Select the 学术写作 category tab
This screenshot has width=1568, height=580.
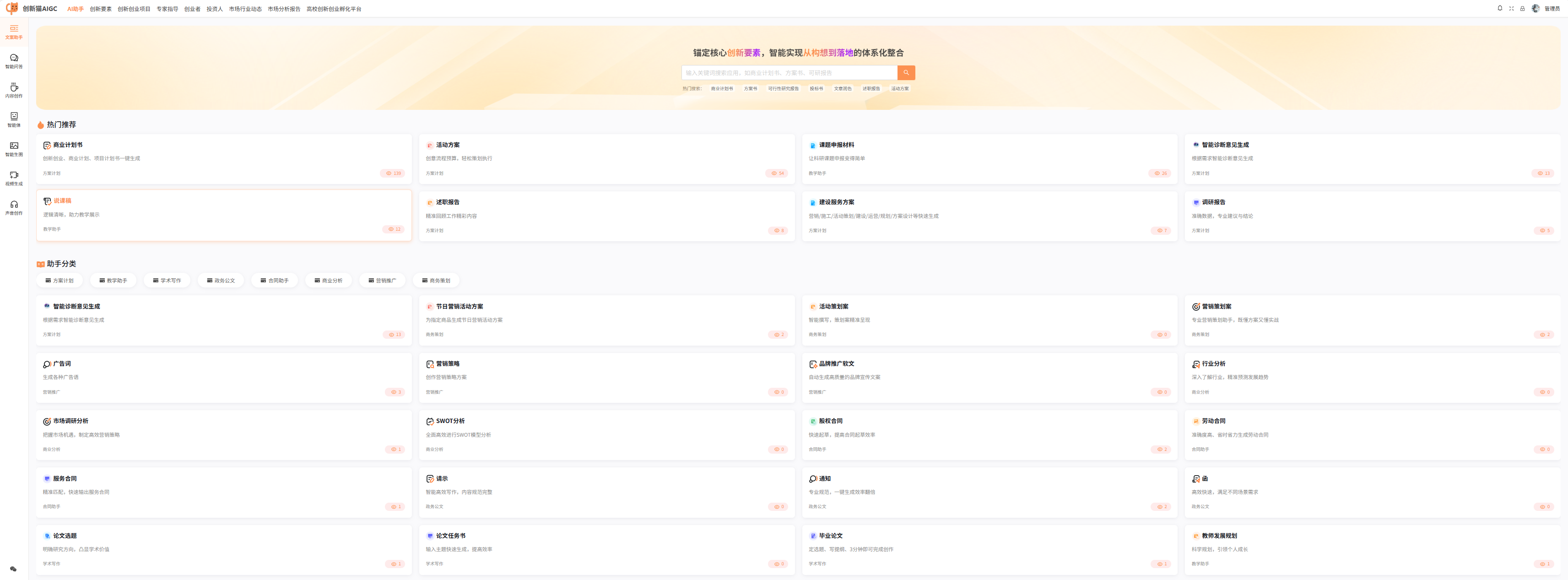[167, 281]
